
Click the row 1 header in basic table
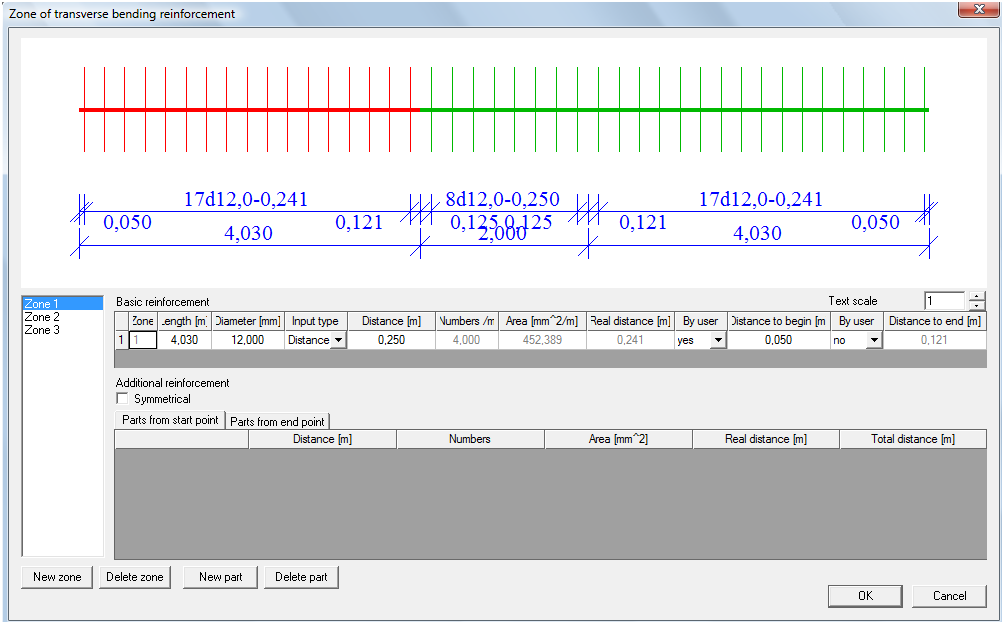[121, 340]
